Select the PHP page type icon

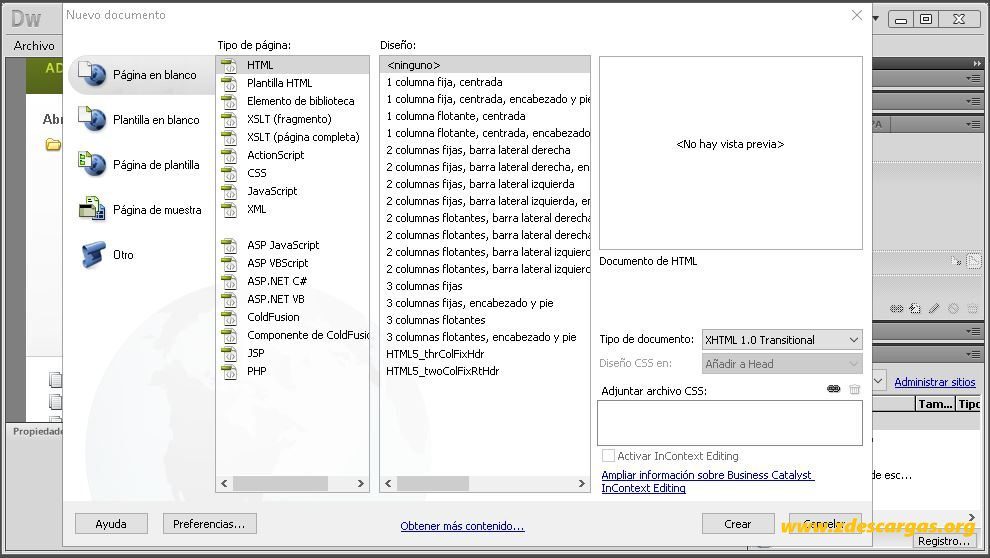pos(229,371)
